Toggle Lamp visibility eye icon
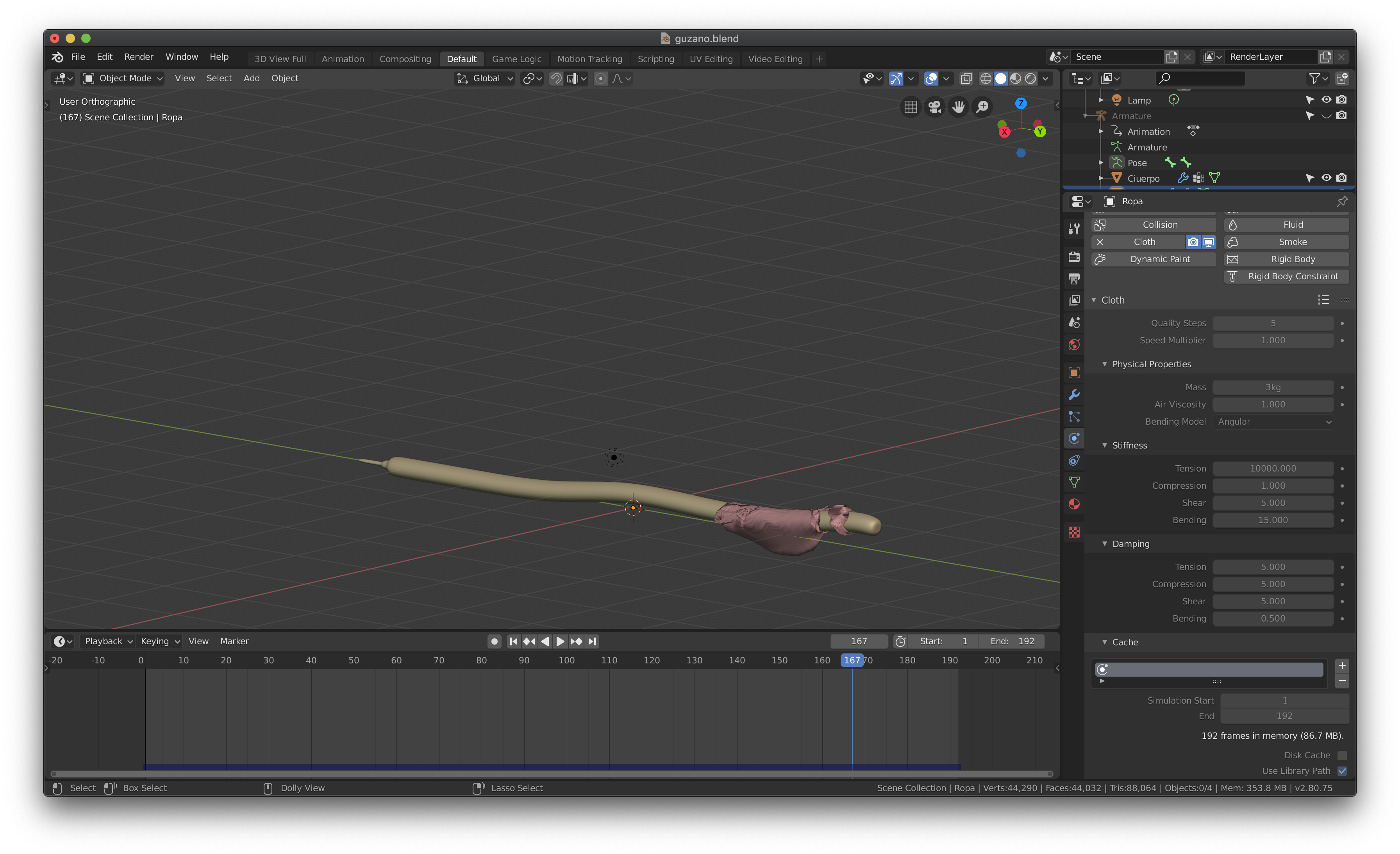1400x854 pixels. 1326,100
